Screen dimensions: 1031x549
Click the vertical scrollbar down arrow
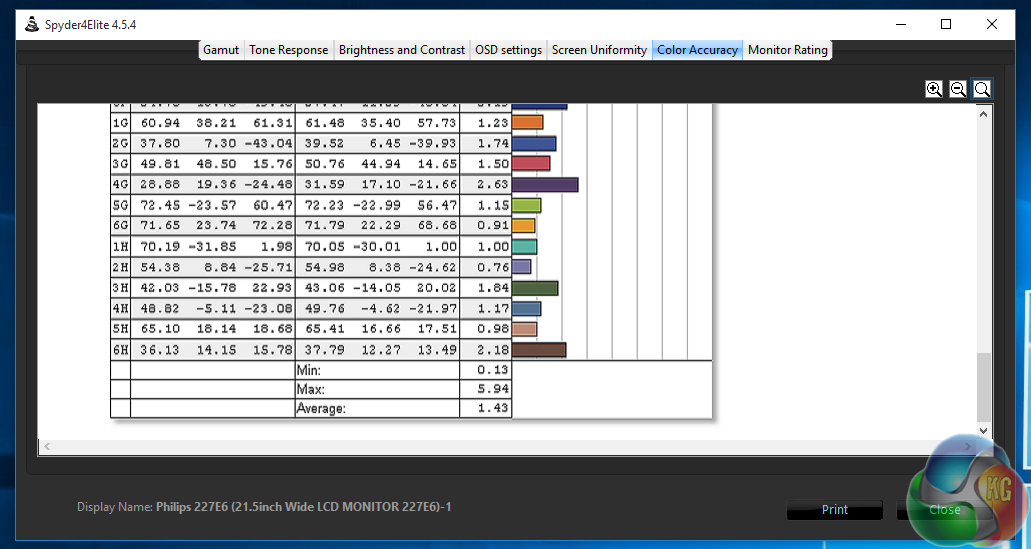pyautogui.click(x=984, y=431)
